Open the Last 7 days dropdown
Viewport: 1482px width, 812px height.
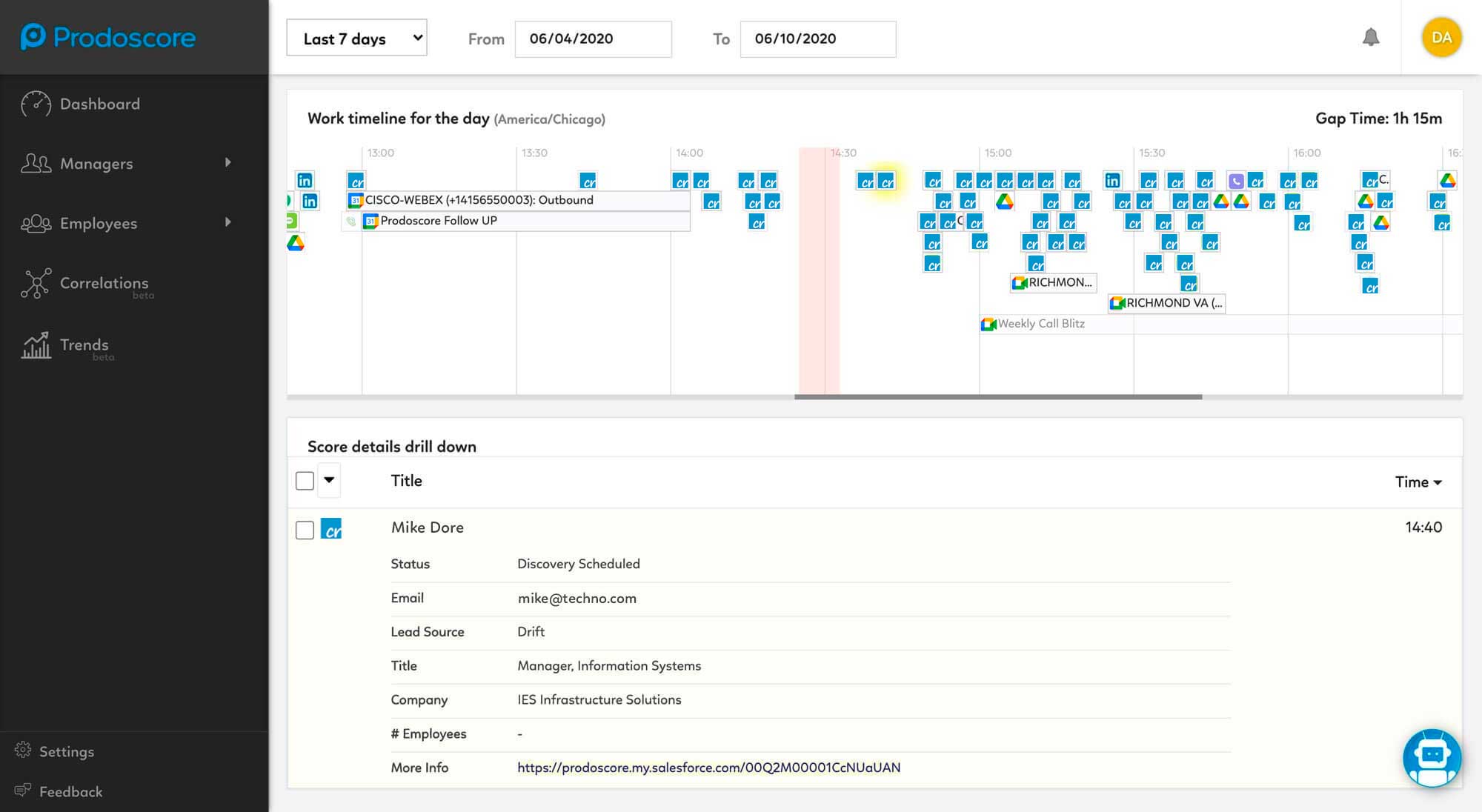pos(356,39)
